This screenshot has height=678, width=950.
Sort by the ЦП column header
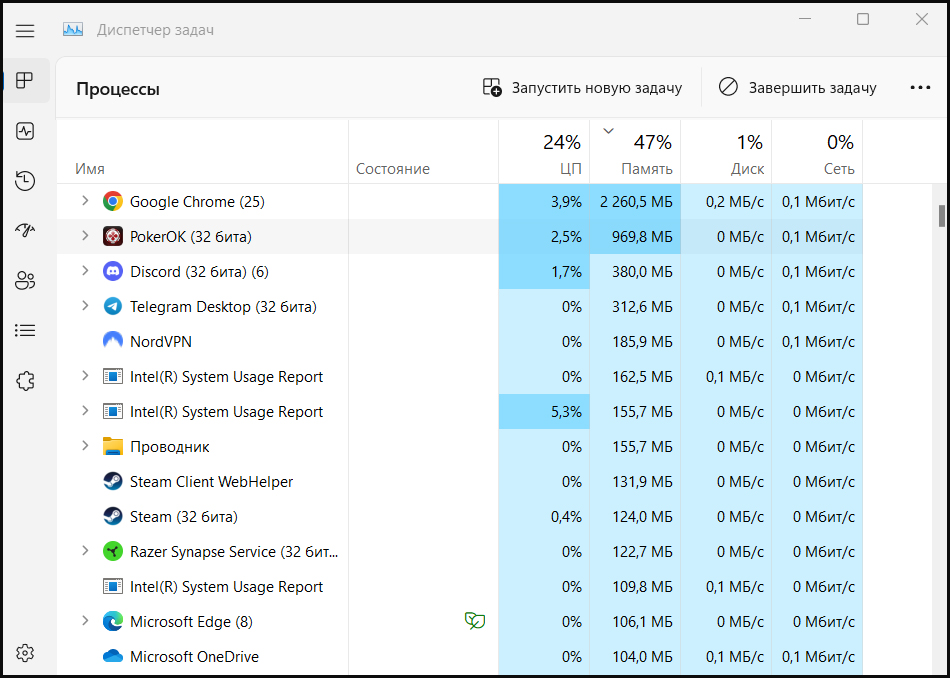(x=544, y=152)
